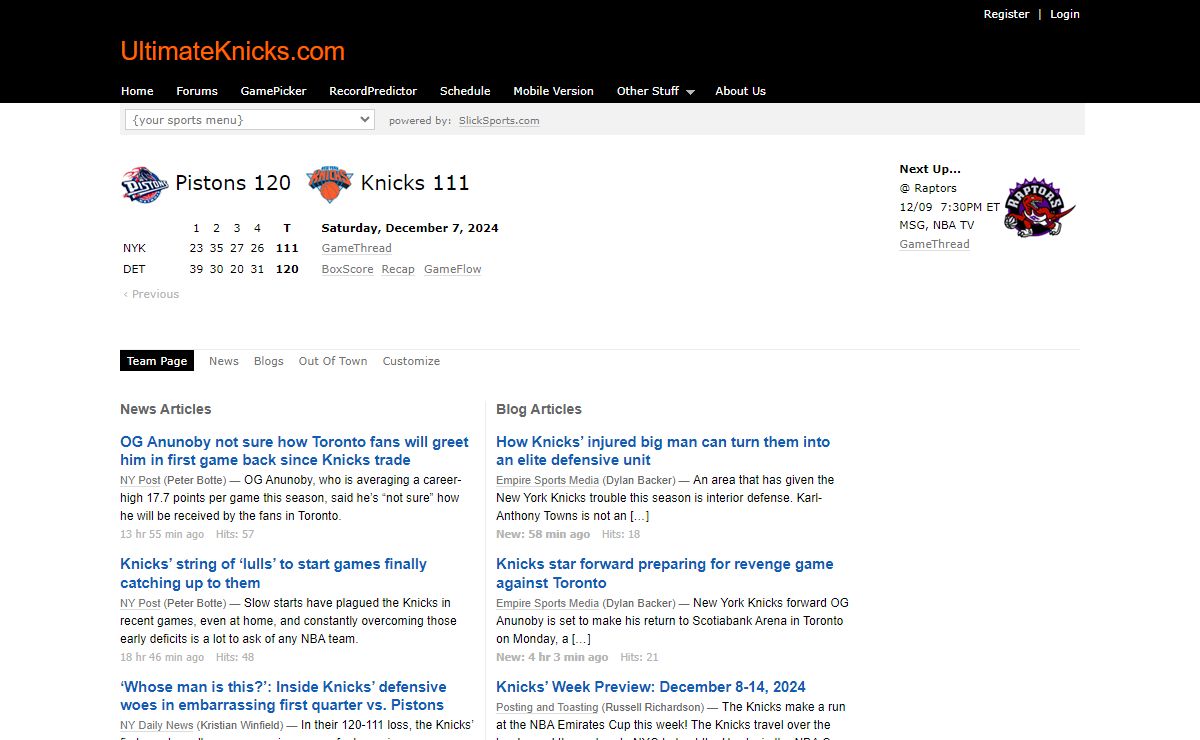
Task: Click the Login link
Action: tap(1065, 14)
